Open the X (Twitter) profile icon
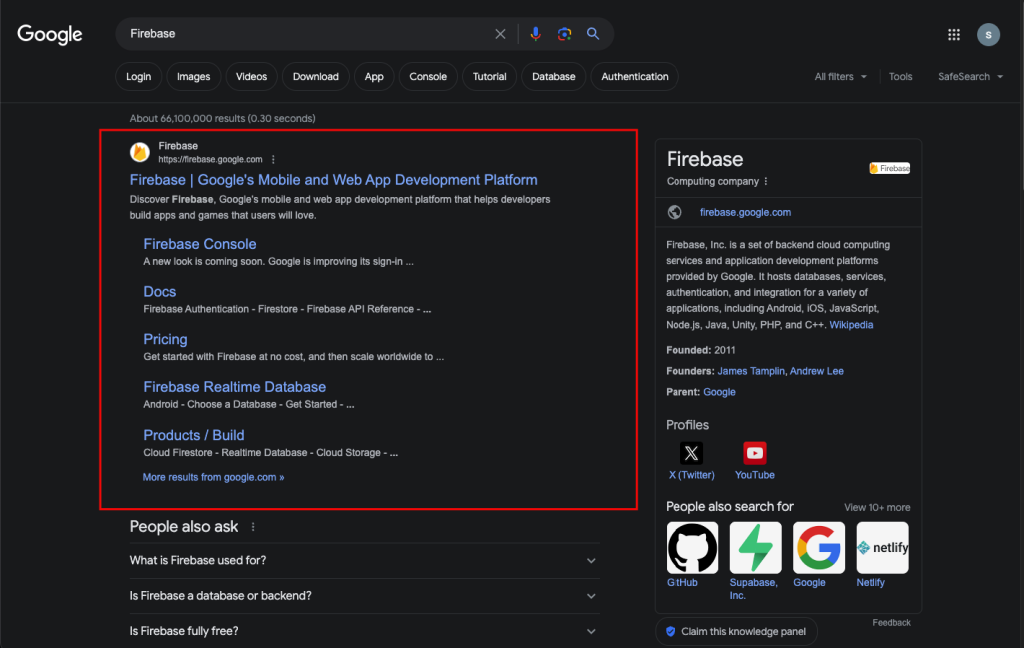Screen dimensions: 1024x648 [691, 453]
